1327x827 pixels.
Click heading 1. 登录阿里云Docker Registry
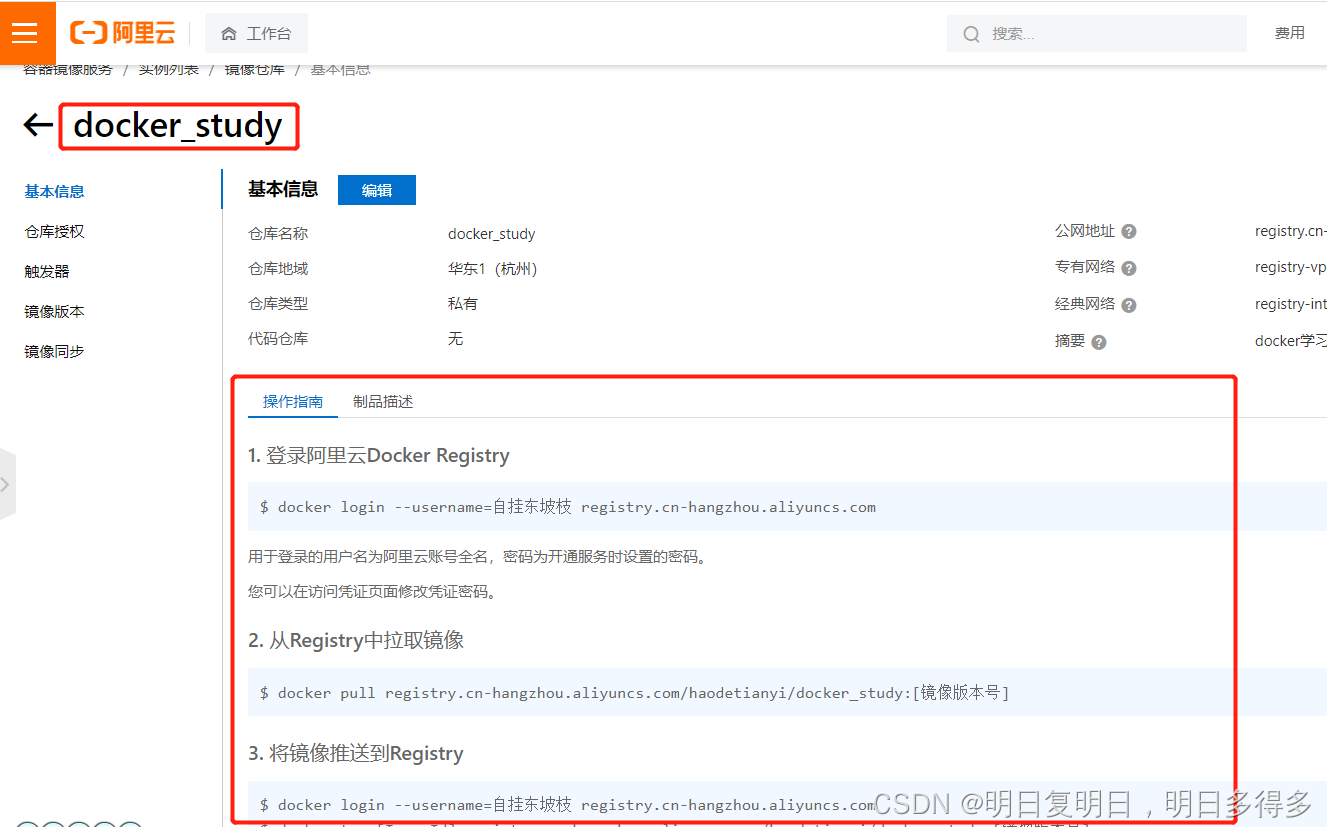(x=379, y=456)
